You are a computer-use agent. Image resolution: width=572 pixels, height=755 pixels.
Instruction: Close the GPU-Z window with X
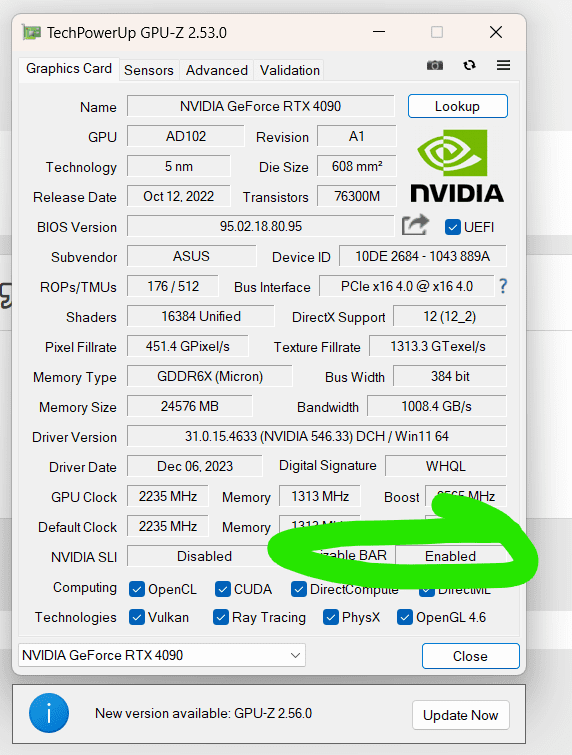coord(496,32)
